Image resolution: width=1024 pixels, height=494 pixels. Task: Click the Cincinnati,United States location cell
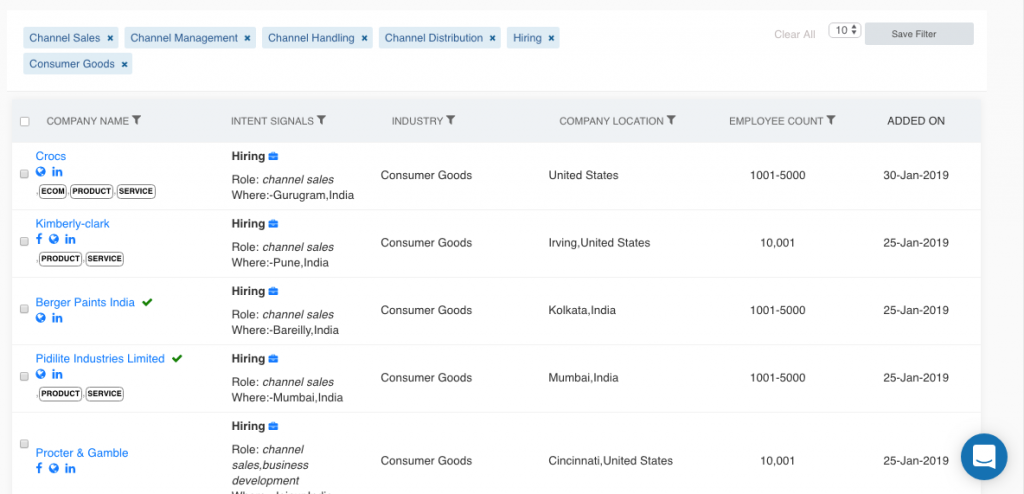point(611,461)
